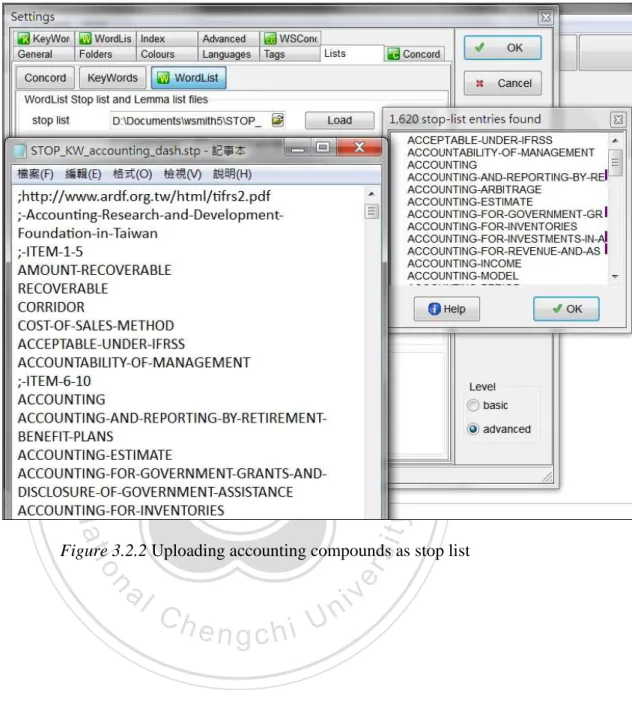Click the CORRIDOR line in Notepad
Image resolution: width=632 pixels, height=708 pixels.
(51, 307)
